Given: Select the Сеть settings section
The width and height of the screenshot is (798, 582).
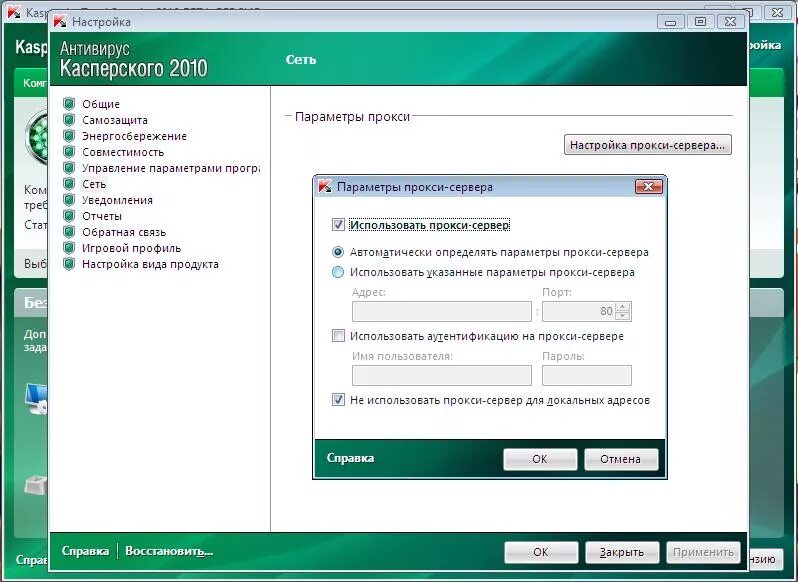Looking at the screenshot, I should tap(94, 184).
